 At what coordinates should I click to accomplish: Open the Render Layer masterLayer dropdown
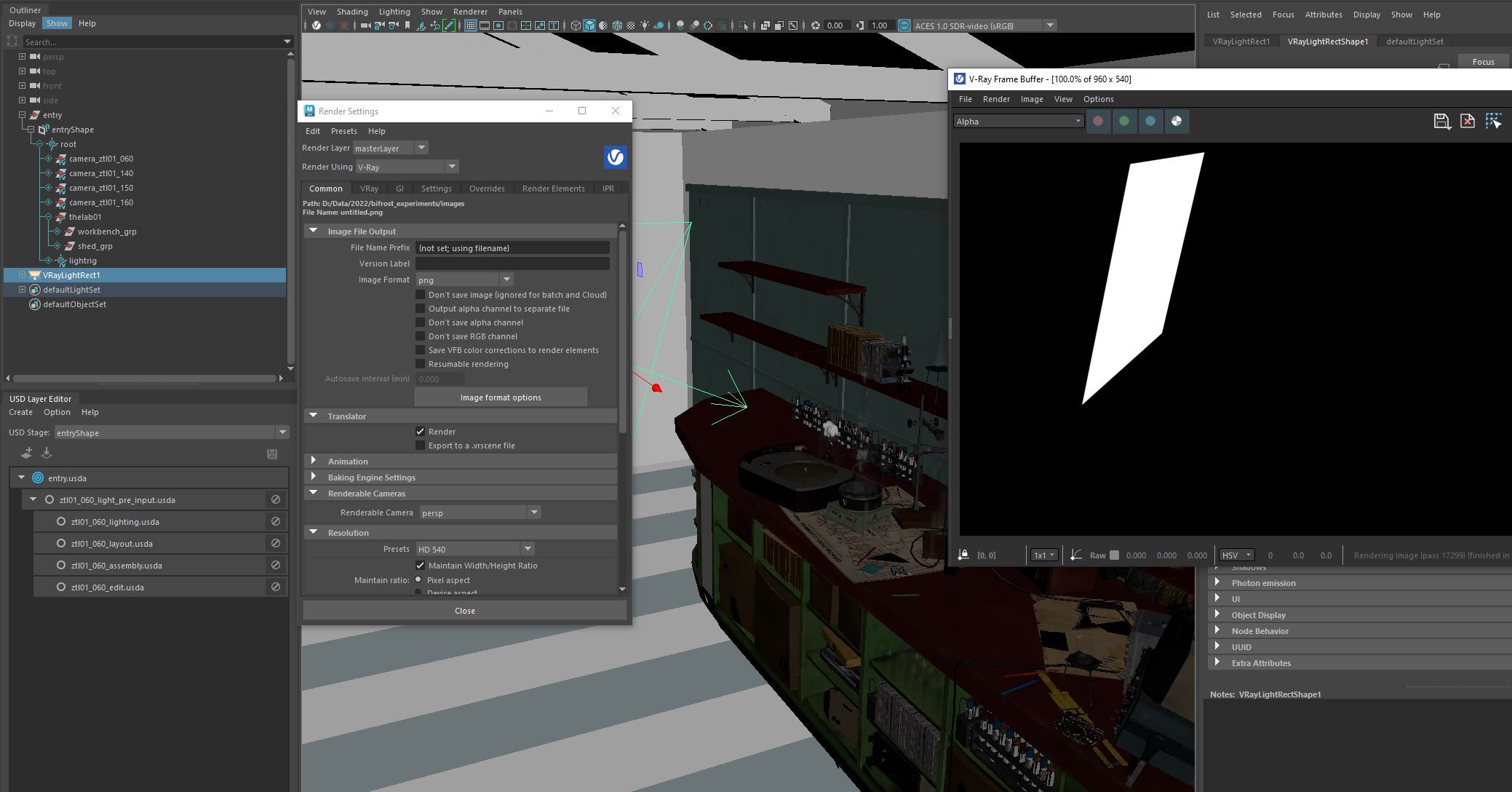click(391, 148)
